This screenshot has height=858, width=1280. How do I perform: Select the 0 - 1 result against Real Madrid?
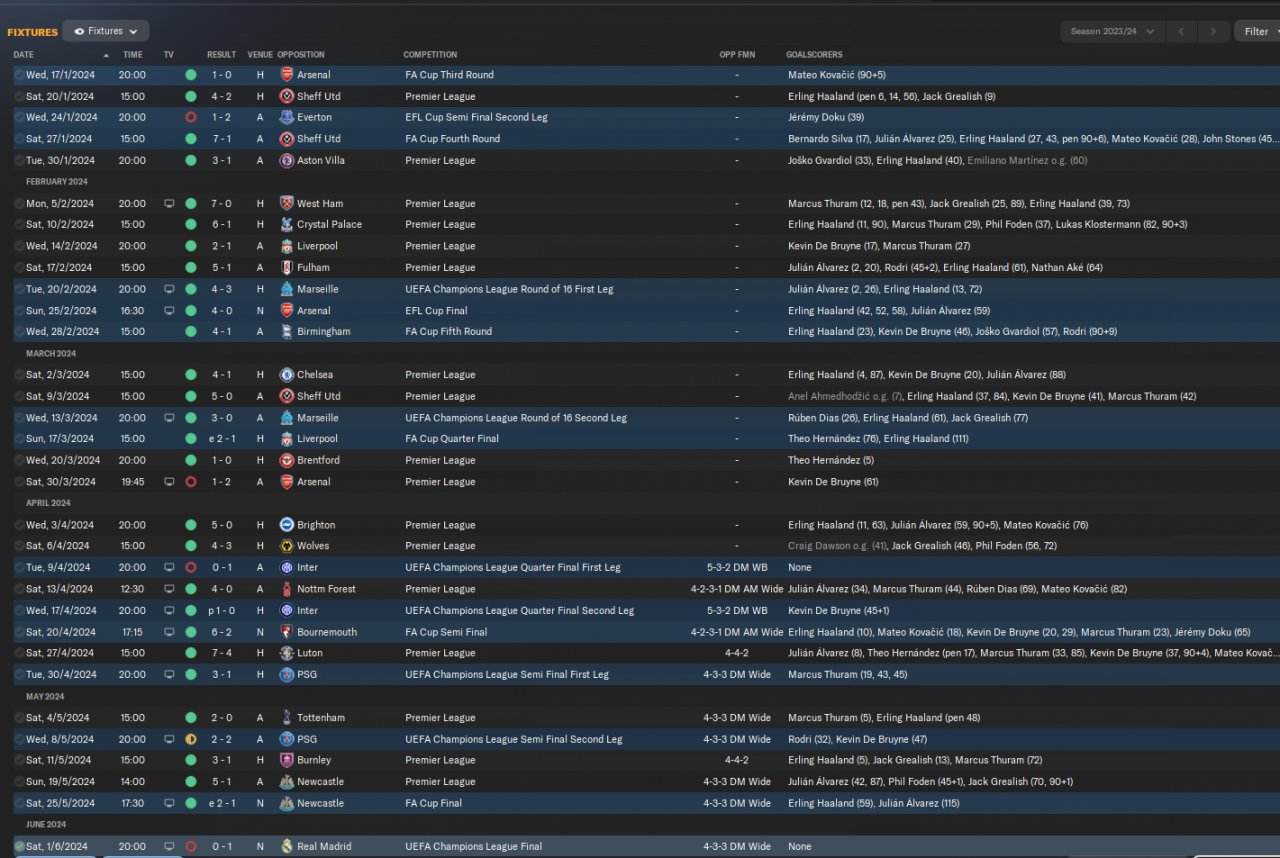point(221,847)
